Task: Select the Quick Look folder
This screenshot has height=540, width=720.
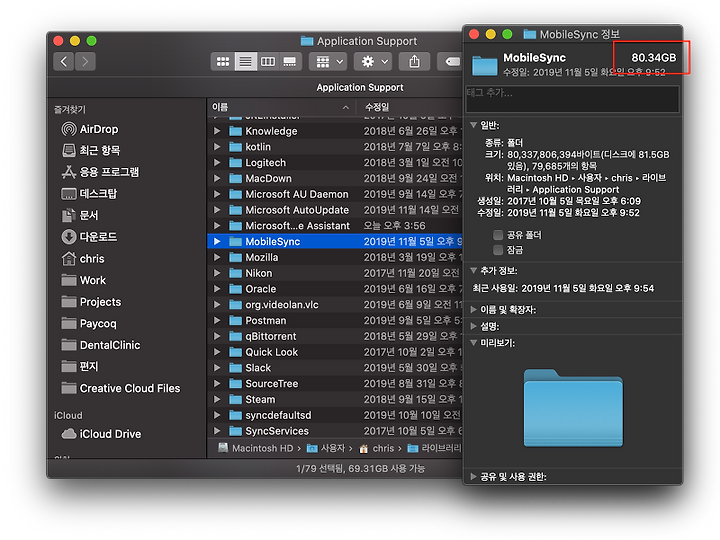Action: (x=335, y=352)
